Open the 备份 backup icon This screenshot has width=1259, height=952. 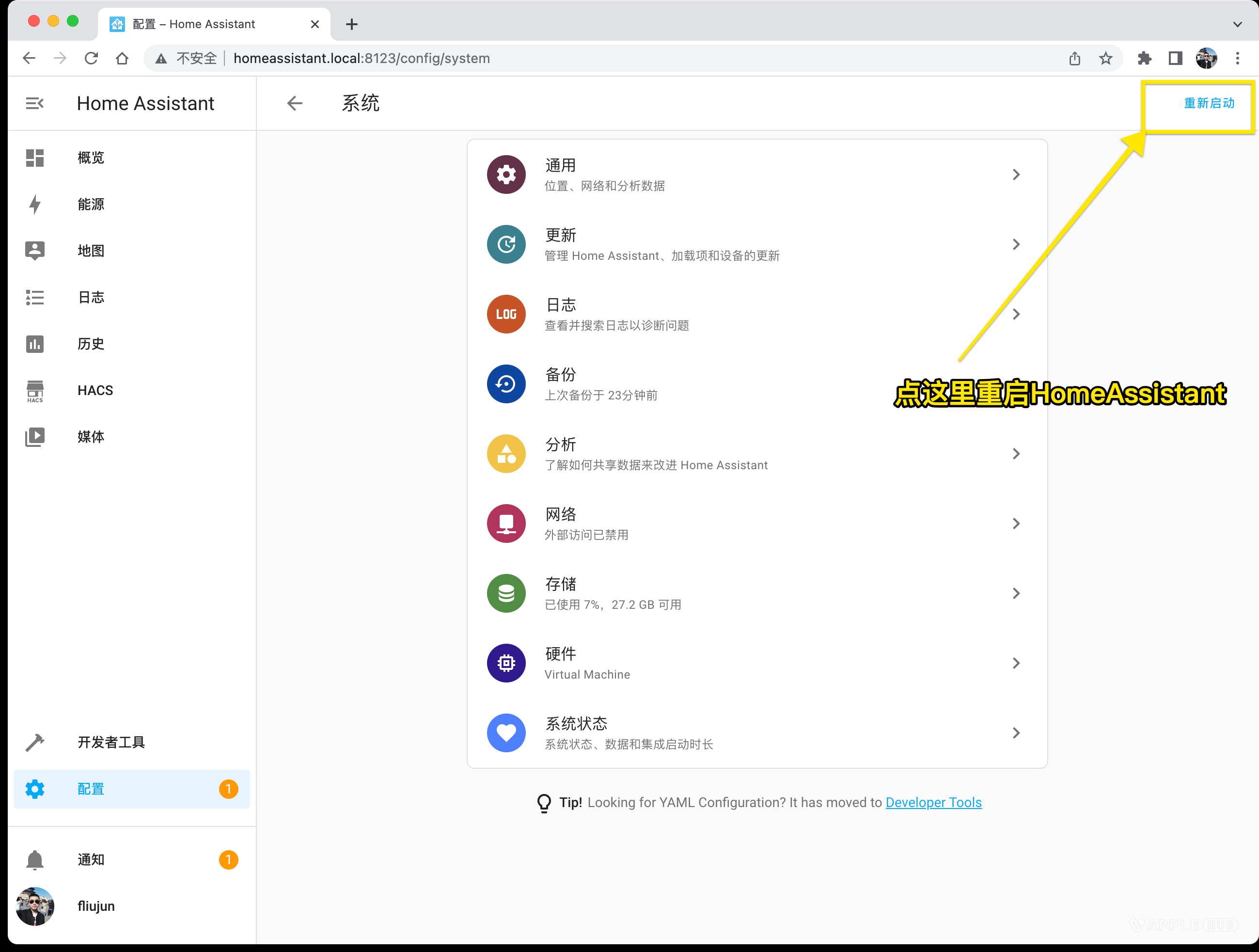(505, 384)
